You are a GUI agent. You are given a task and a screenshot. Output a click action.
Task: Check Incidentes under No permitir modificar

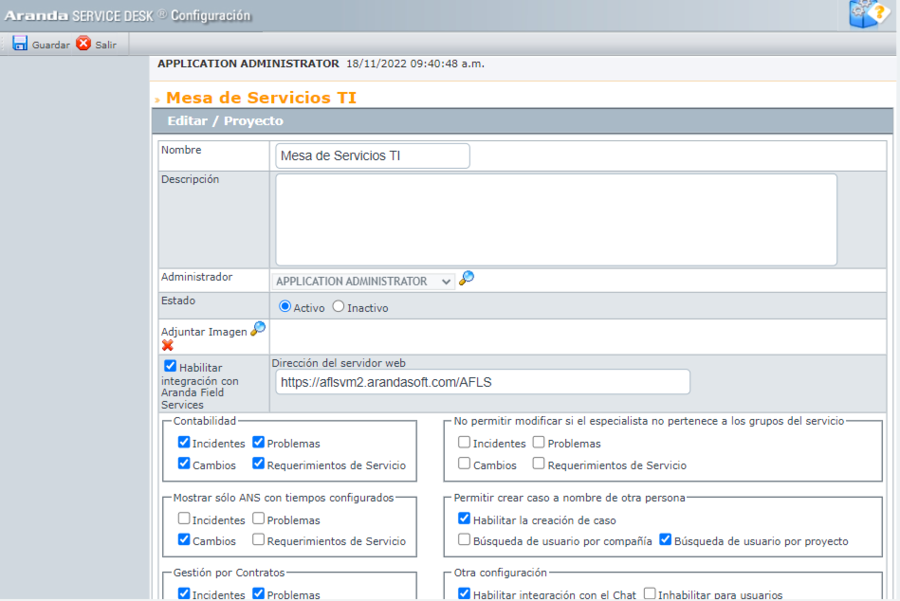tap(464, 442)
